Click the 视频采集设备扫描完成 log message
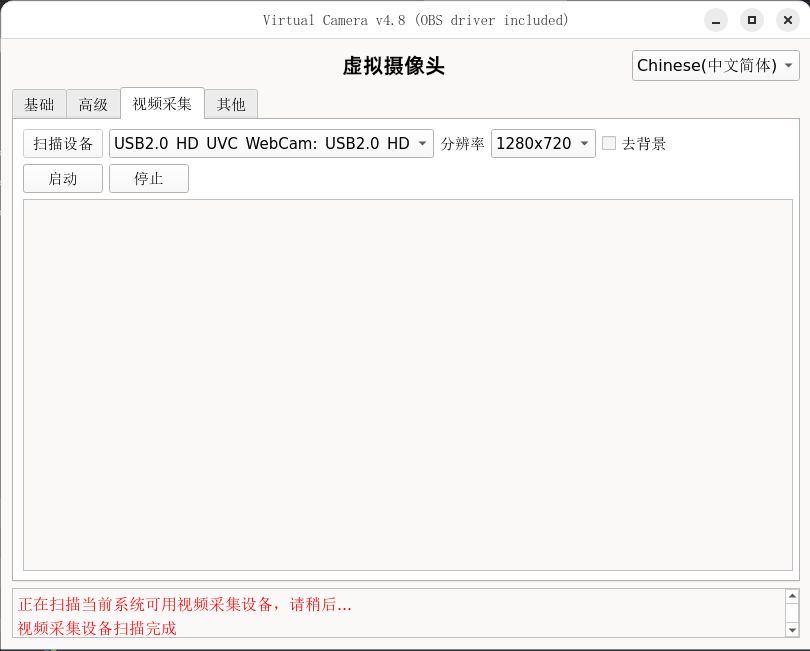The image size is (810, 651). tap(97, 628)
